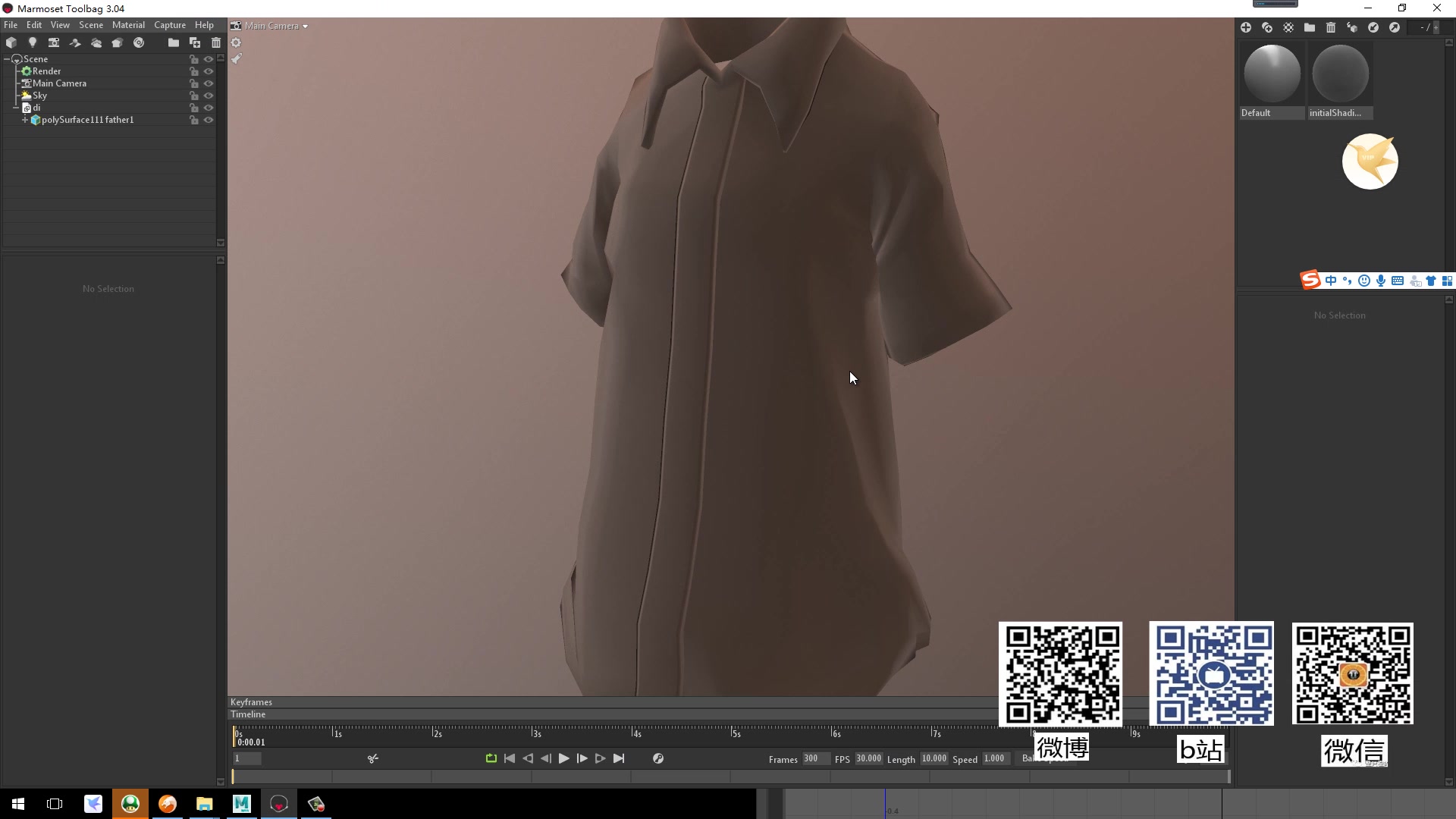Delete selected material with trash icon
1456x819 pixels.
(1330, 27)
